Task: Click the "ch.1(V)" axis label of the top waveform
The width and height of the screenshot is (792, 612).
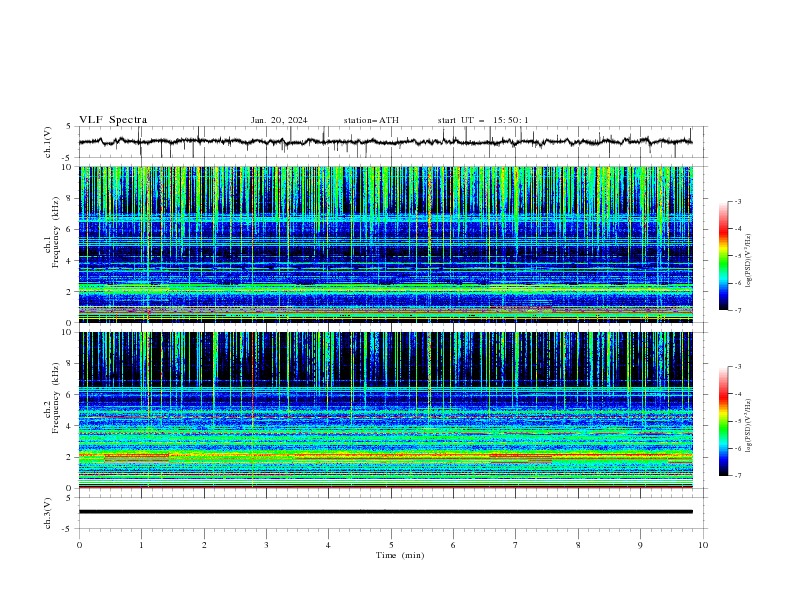Action: (48, 142)
